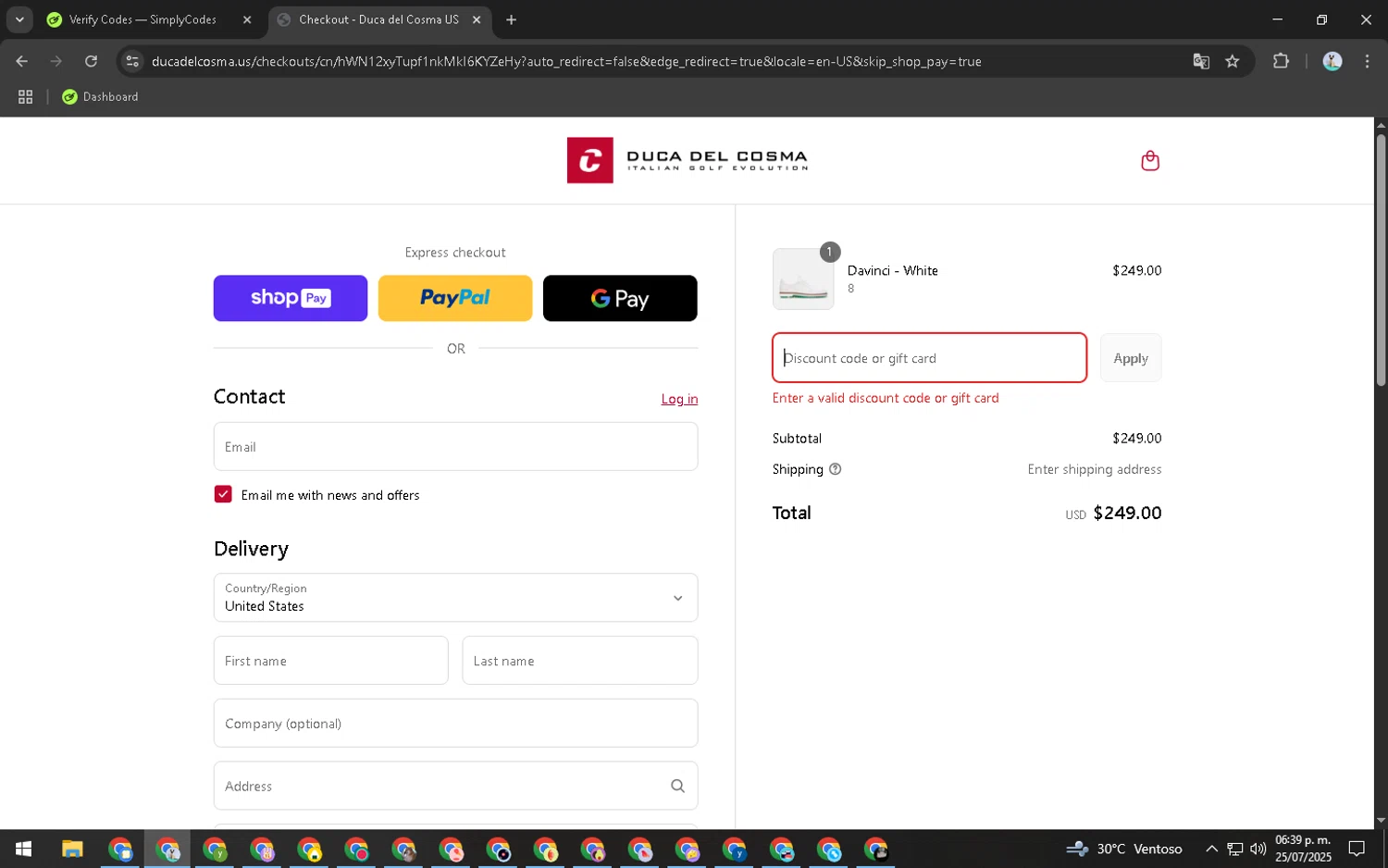Focus the Address field

[455, 786]
